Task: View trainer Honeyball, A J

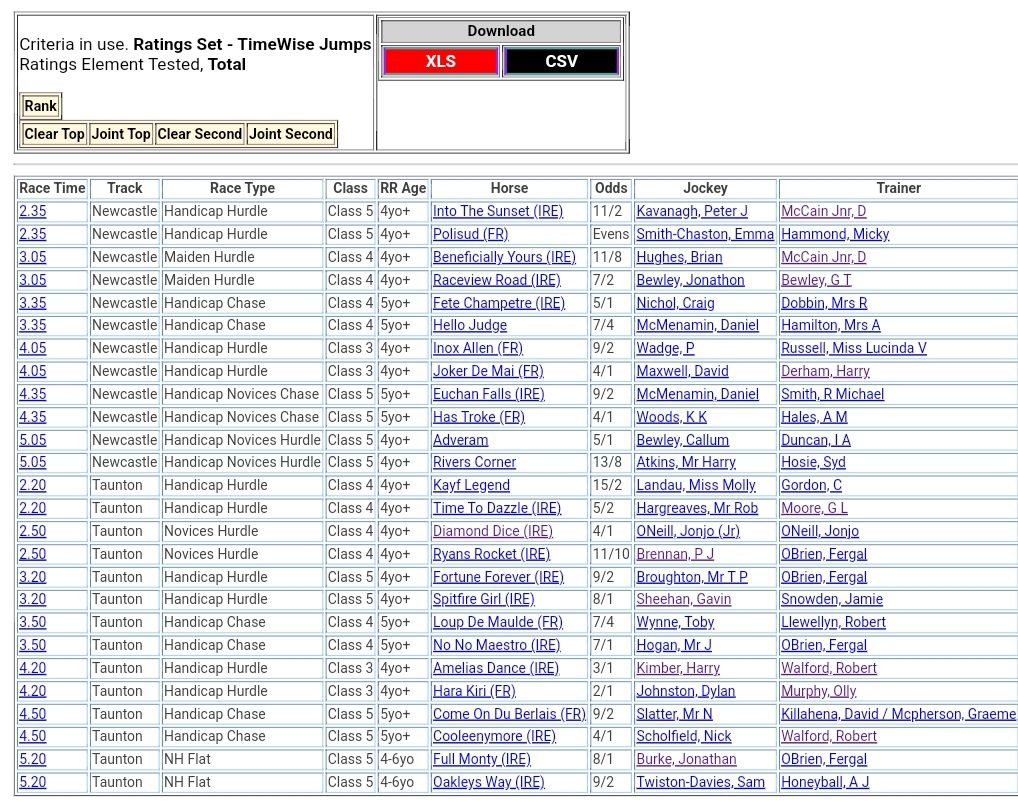Action: 824,782
